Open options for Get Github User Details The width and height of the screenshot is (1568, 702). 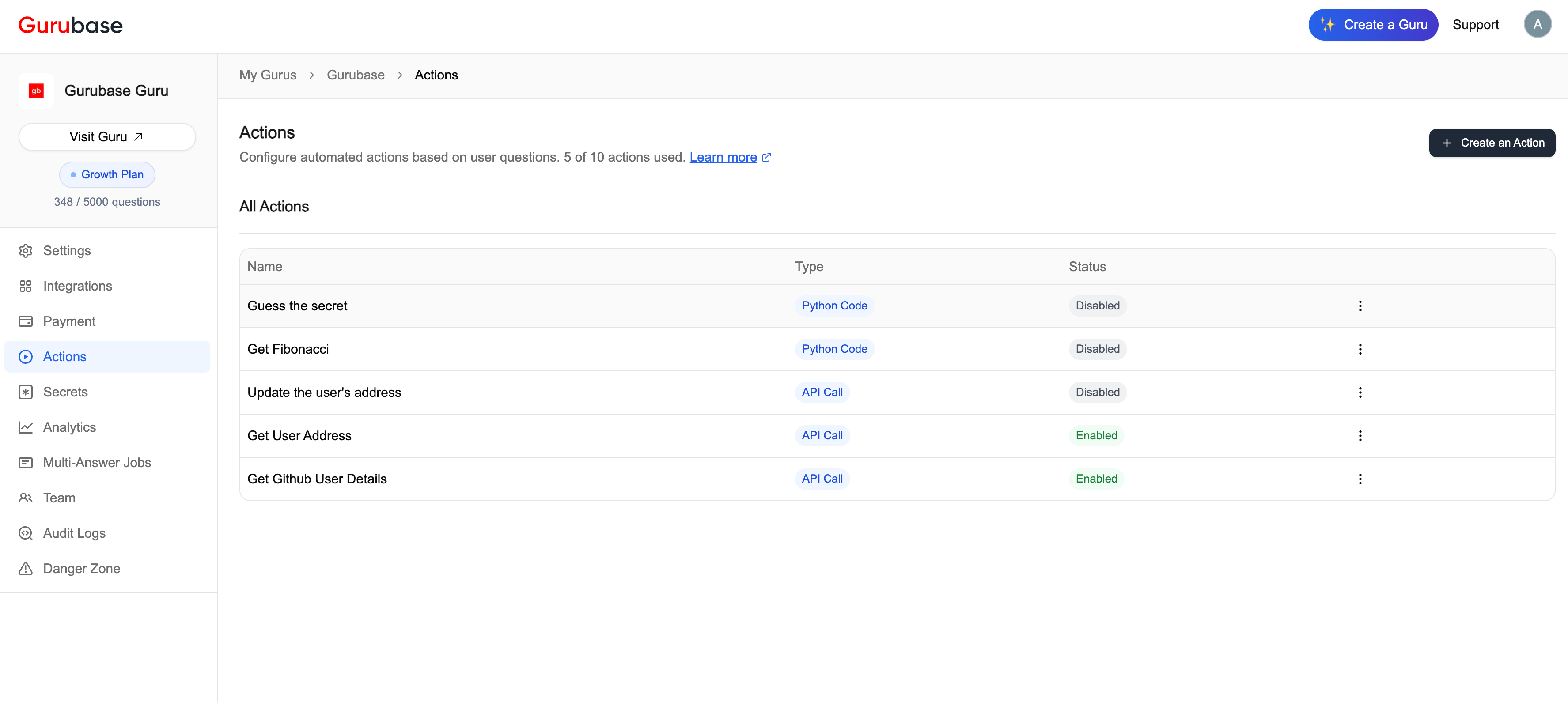point(1360,479)
